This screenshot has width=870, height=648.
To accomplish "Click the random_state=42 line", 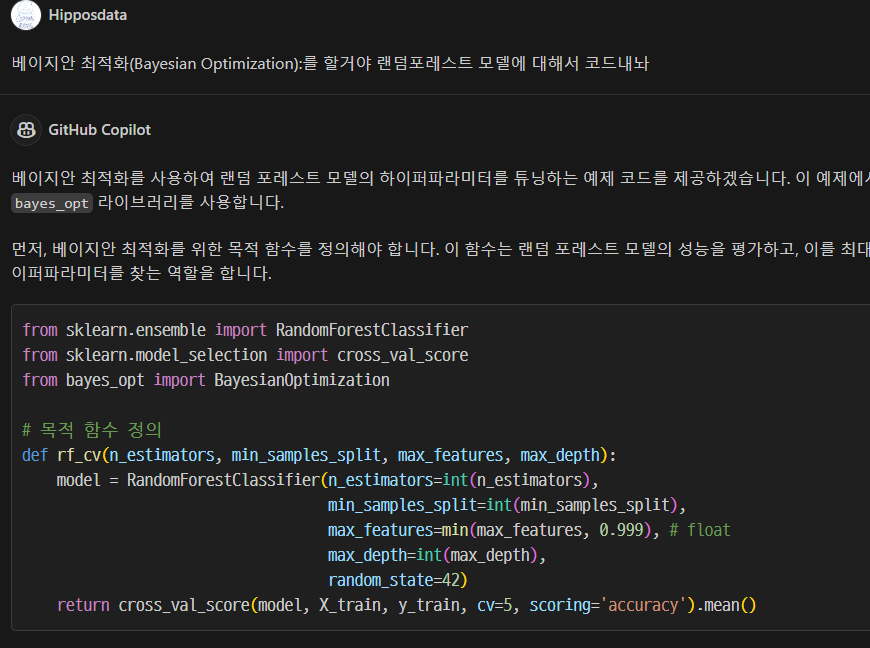I will [x=397, y=580].
